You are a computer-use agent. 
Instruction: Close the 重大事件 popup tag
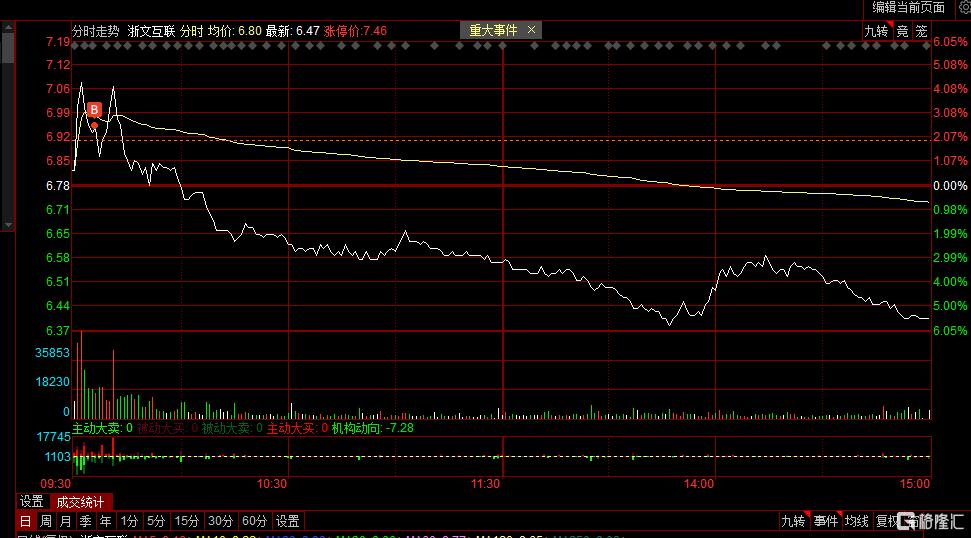tap(531, 30)
